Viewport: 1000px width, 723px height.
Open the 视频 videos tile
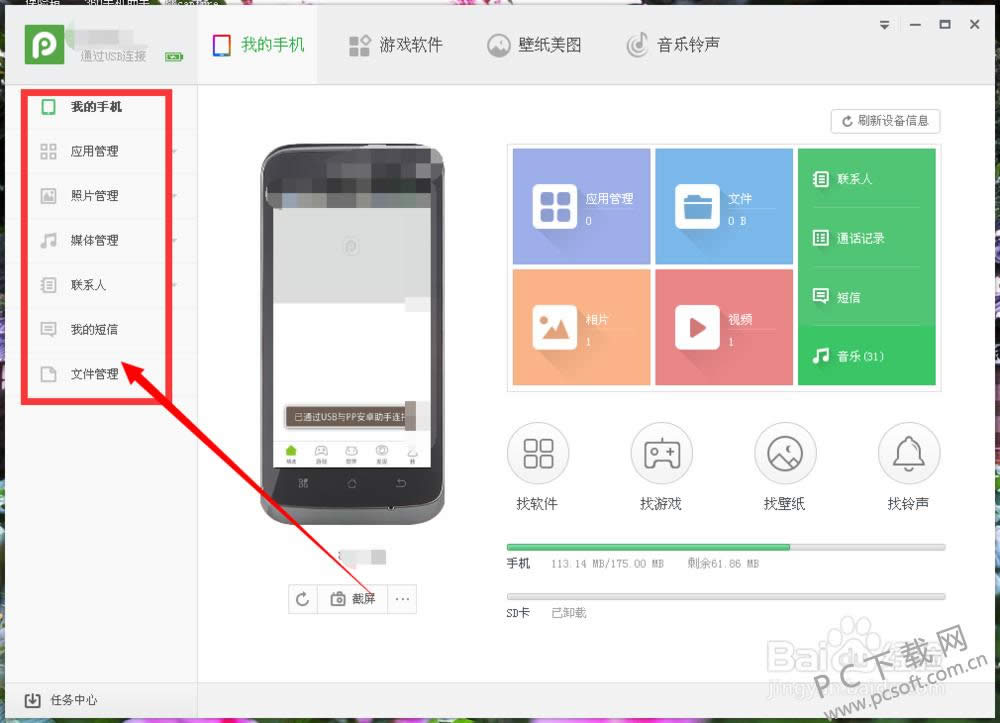724,327
